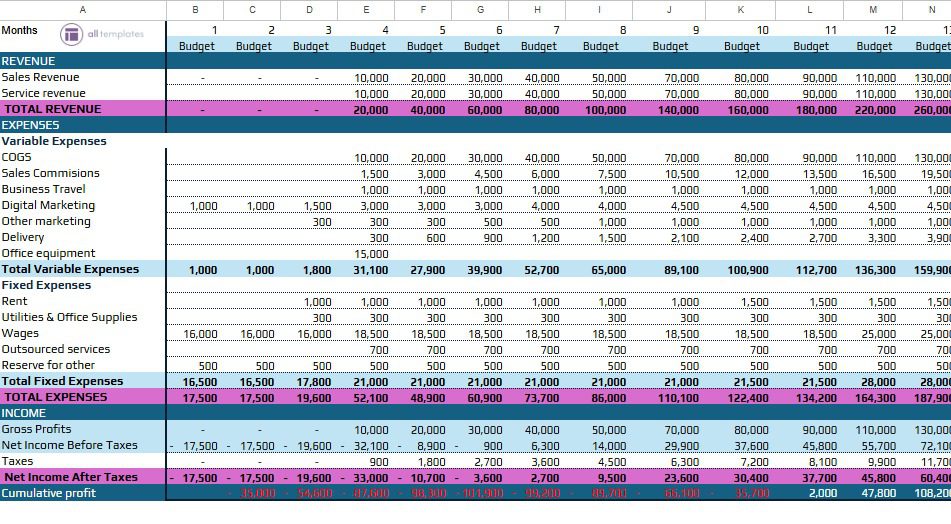This screenshot has height=524, width=951.
Task: Click the all templates logo icon
Action: coord(72,35)
